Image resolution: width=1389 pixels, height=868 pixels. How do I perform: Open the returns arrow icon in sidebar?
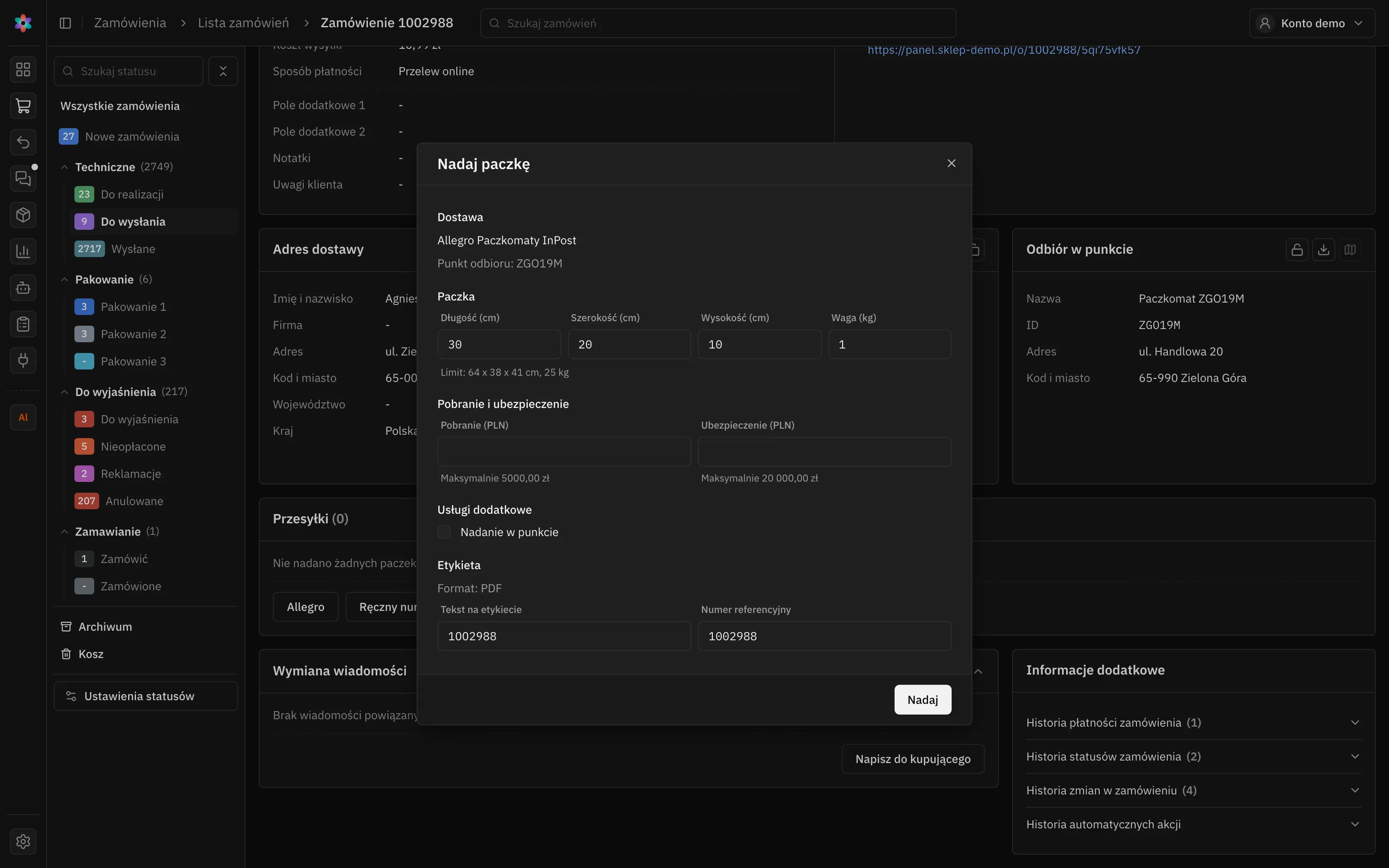click(23, 142)
